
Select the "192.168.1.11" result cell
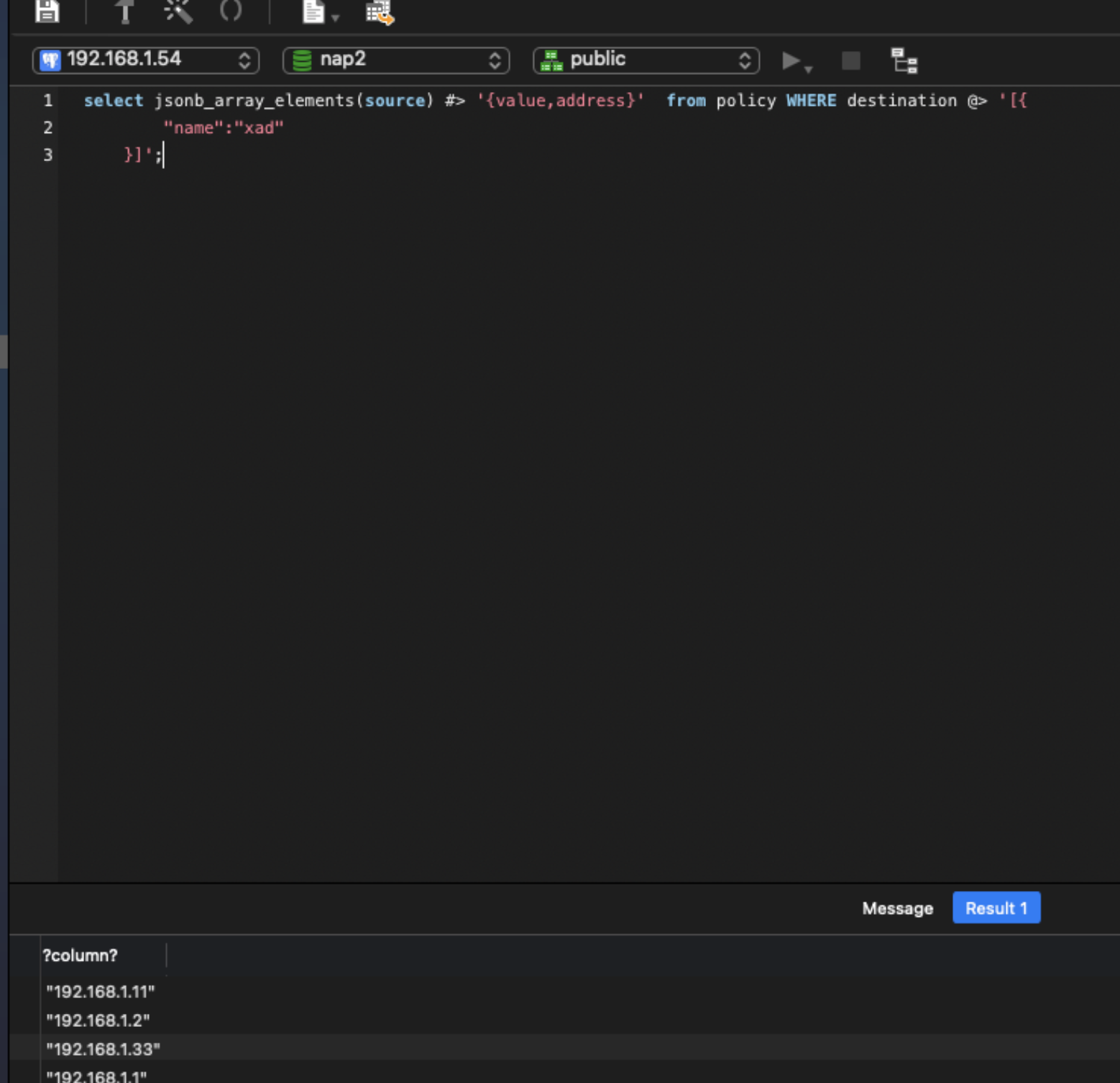(x=101, y=992)
